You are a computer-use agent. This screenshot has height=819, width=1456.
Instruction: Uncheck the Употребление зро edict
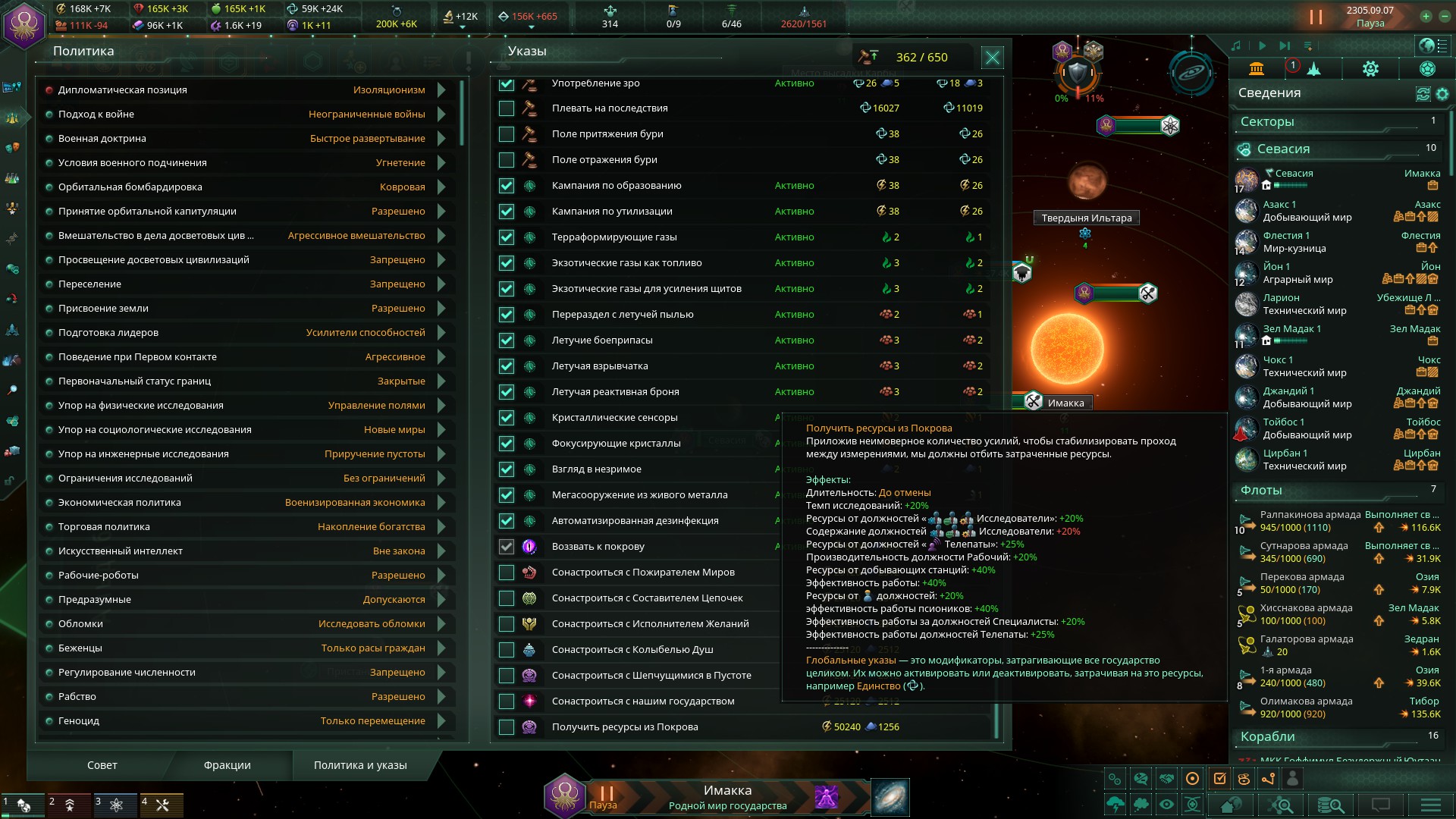[x=506, y=83]
